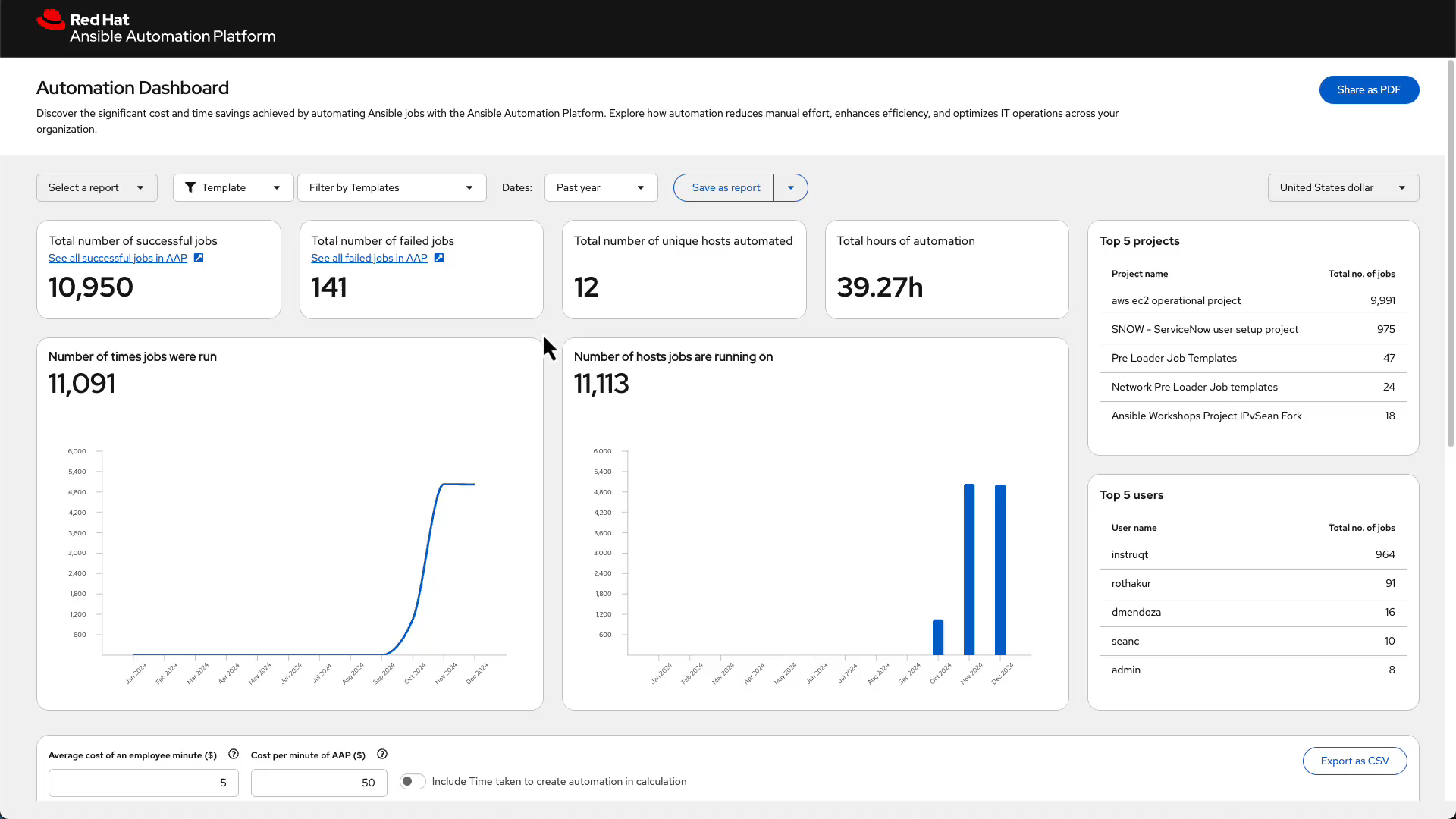
Task: Click the filter funnel icon beside Template
Action: (191, 187)
